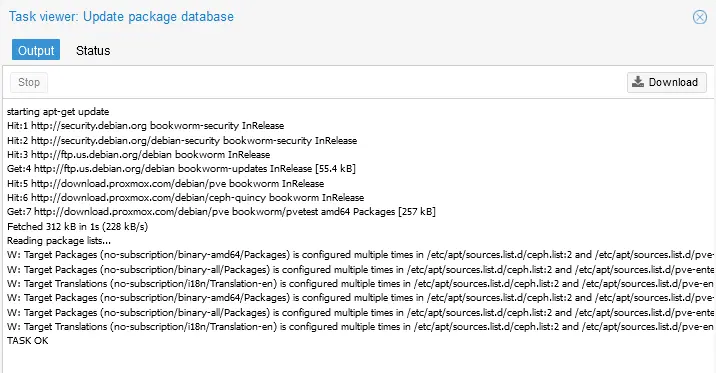
Task: Click the disabled Stop button
Action: tap(29, 83)
